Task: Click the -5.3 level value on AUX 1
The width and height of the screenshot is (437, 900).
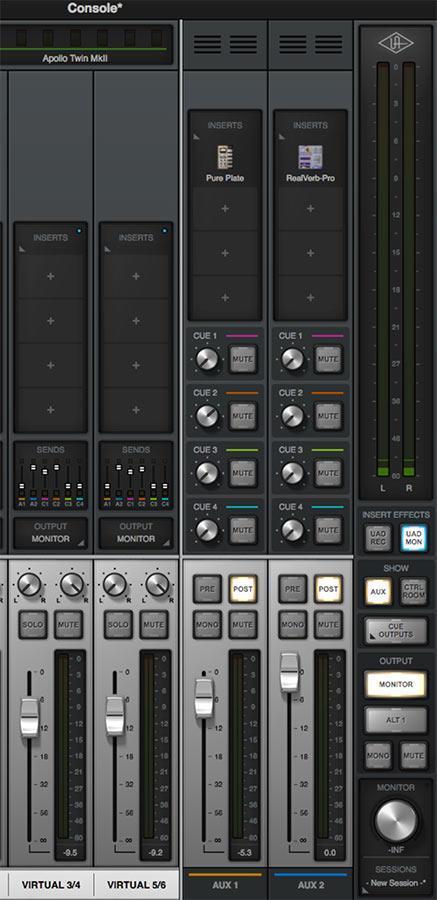Action: click(x=244, y=853)
